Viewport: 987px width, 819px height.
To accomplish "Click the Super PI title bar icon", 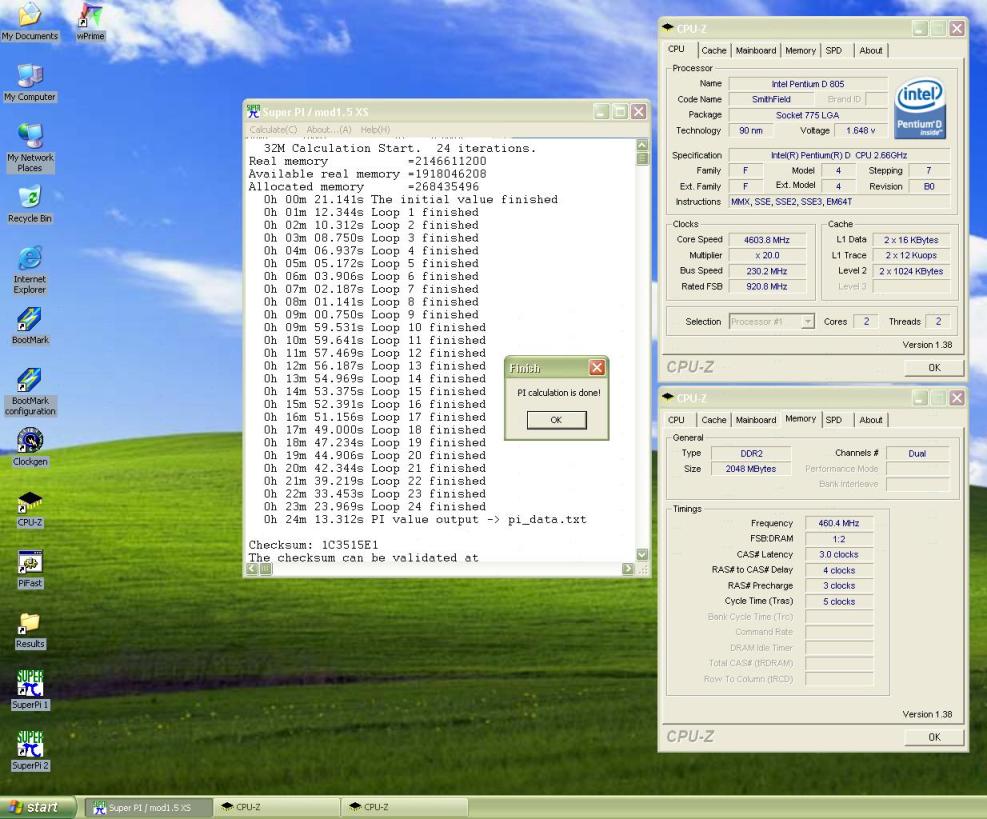I will click(253, 111).
